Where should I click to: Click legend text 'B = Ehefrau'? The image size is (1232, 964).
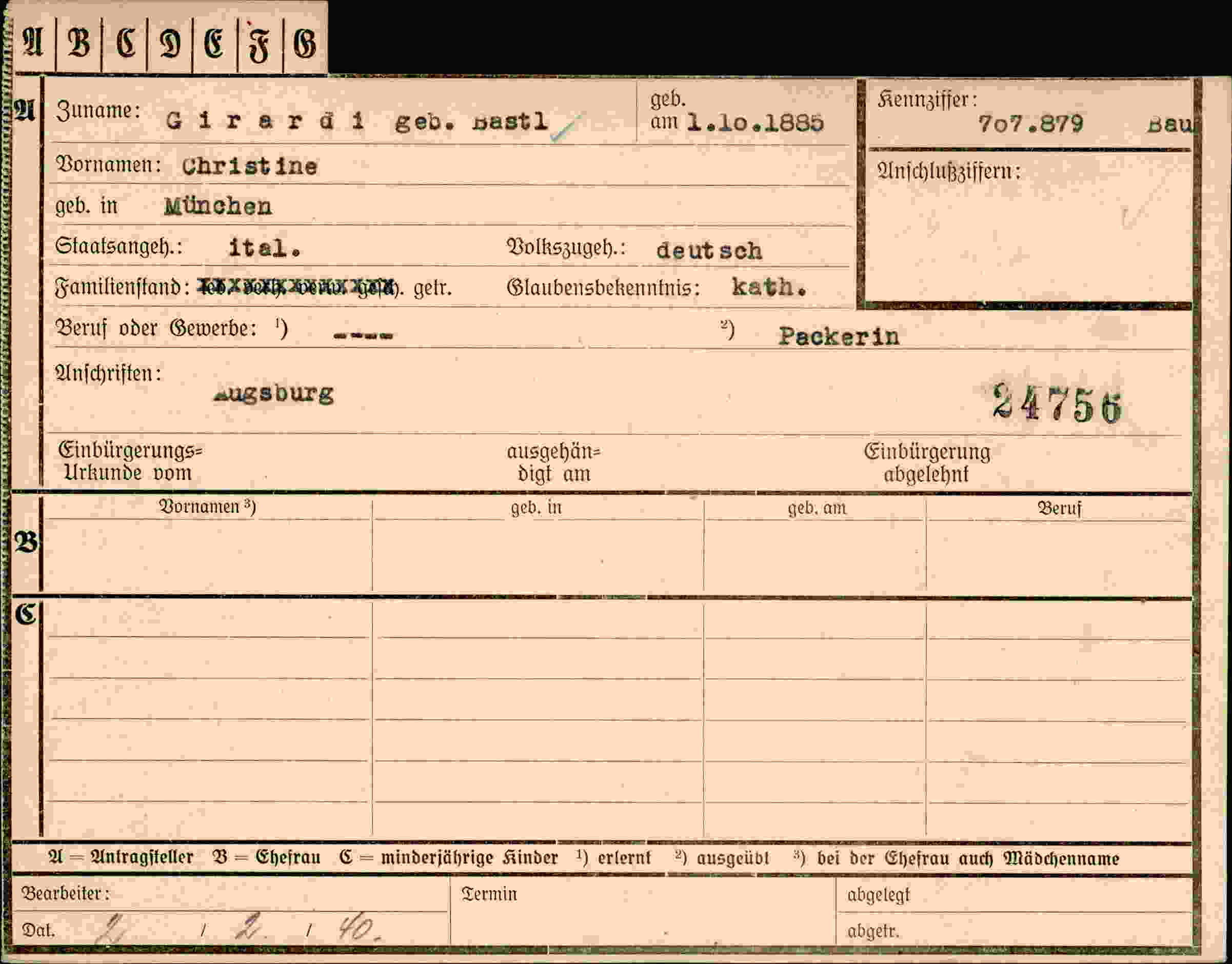pos(267,858)
